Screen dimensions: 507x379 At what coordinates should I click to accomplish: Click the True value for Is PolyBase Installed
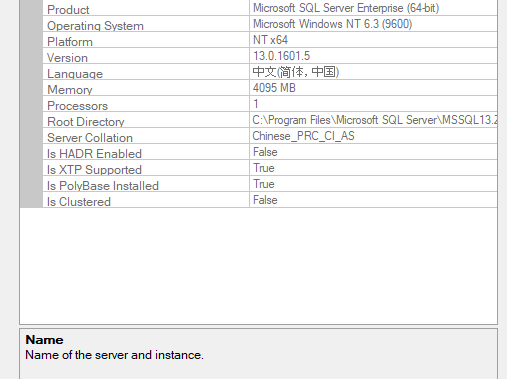point(264,184)
